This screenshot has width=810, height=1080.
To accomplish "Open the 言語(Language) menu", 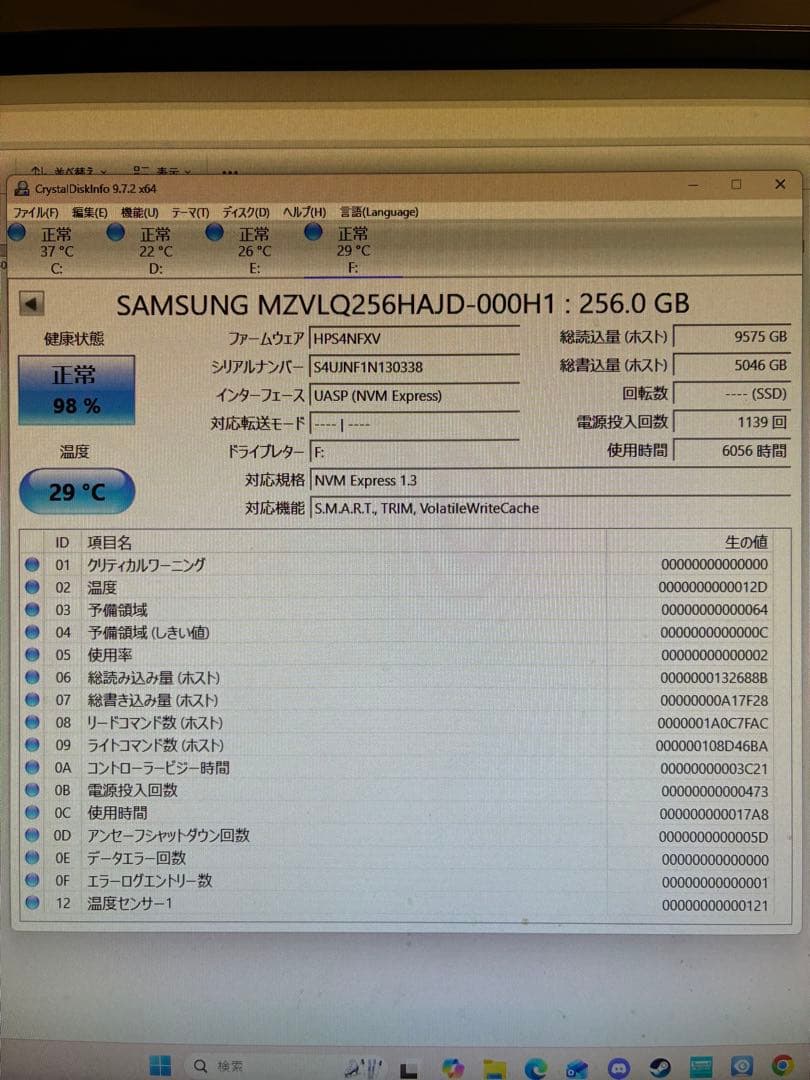I will coord(379,212).
